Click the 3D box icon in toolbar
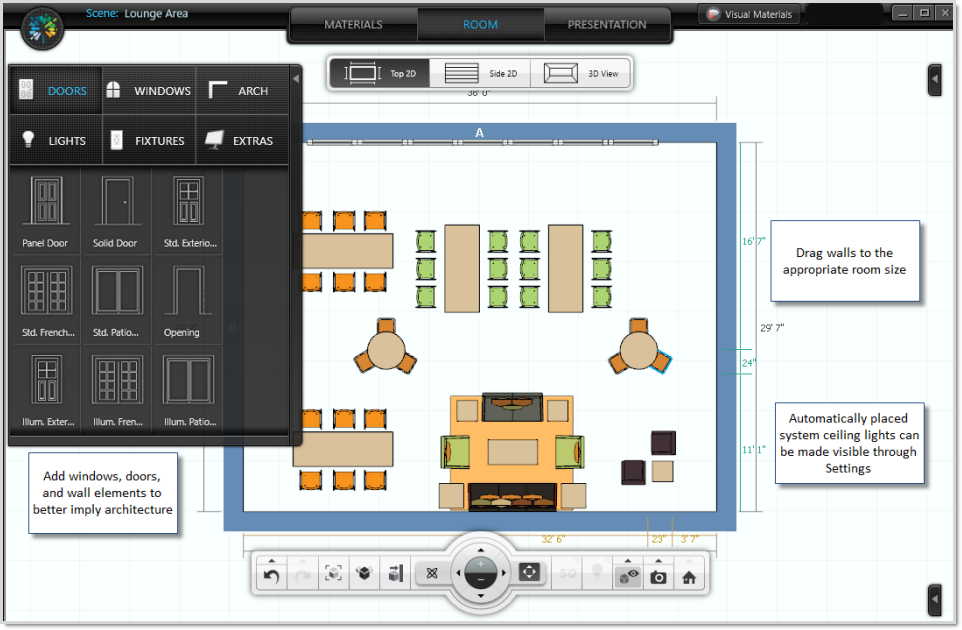Viewport: 962px width, 630px height. coord(364,574)
